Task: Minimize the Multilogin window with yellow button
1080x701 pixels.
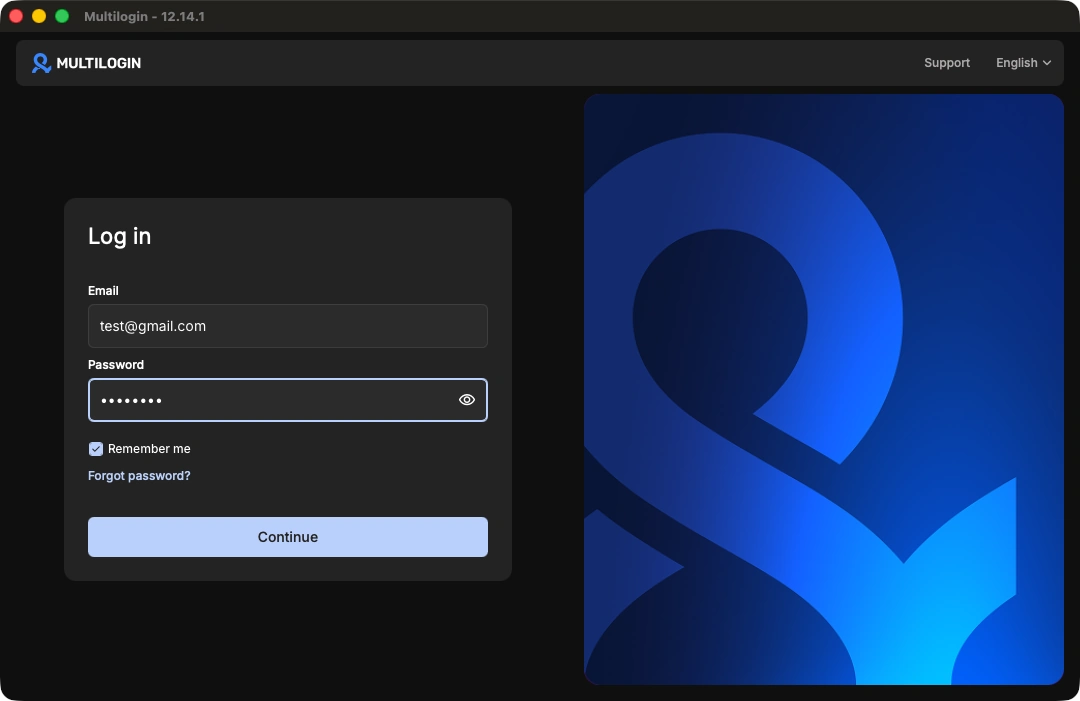Action: pos(39,17)
